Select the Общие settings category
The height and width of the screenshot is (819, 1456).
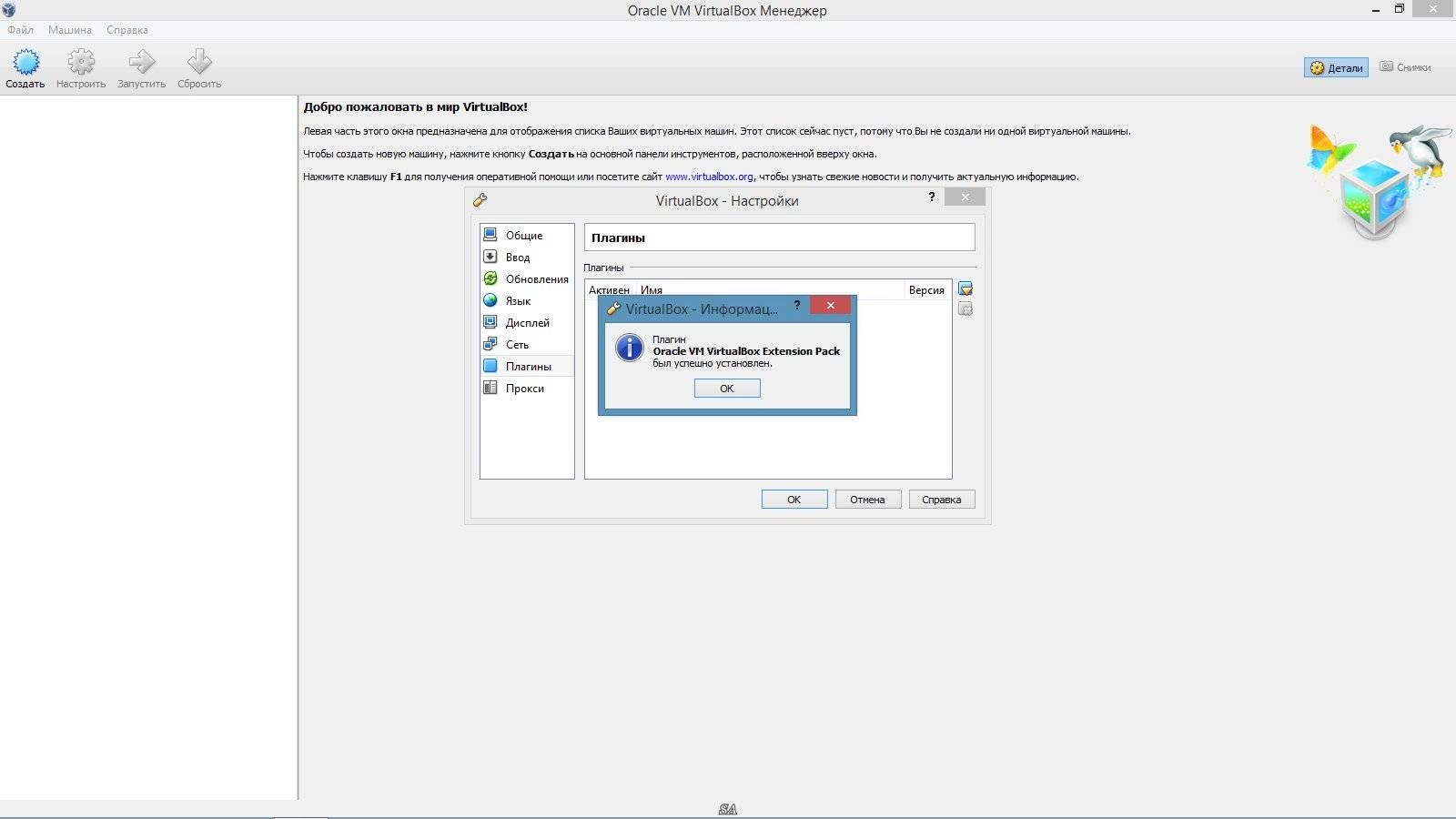point(527,235)
